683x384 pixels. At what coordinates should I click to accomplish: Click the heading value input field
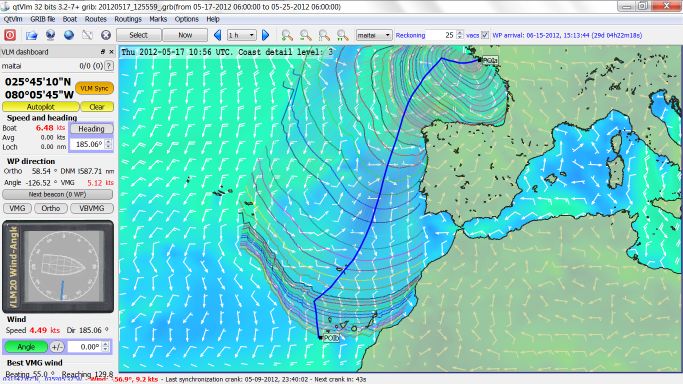[88, 144]
